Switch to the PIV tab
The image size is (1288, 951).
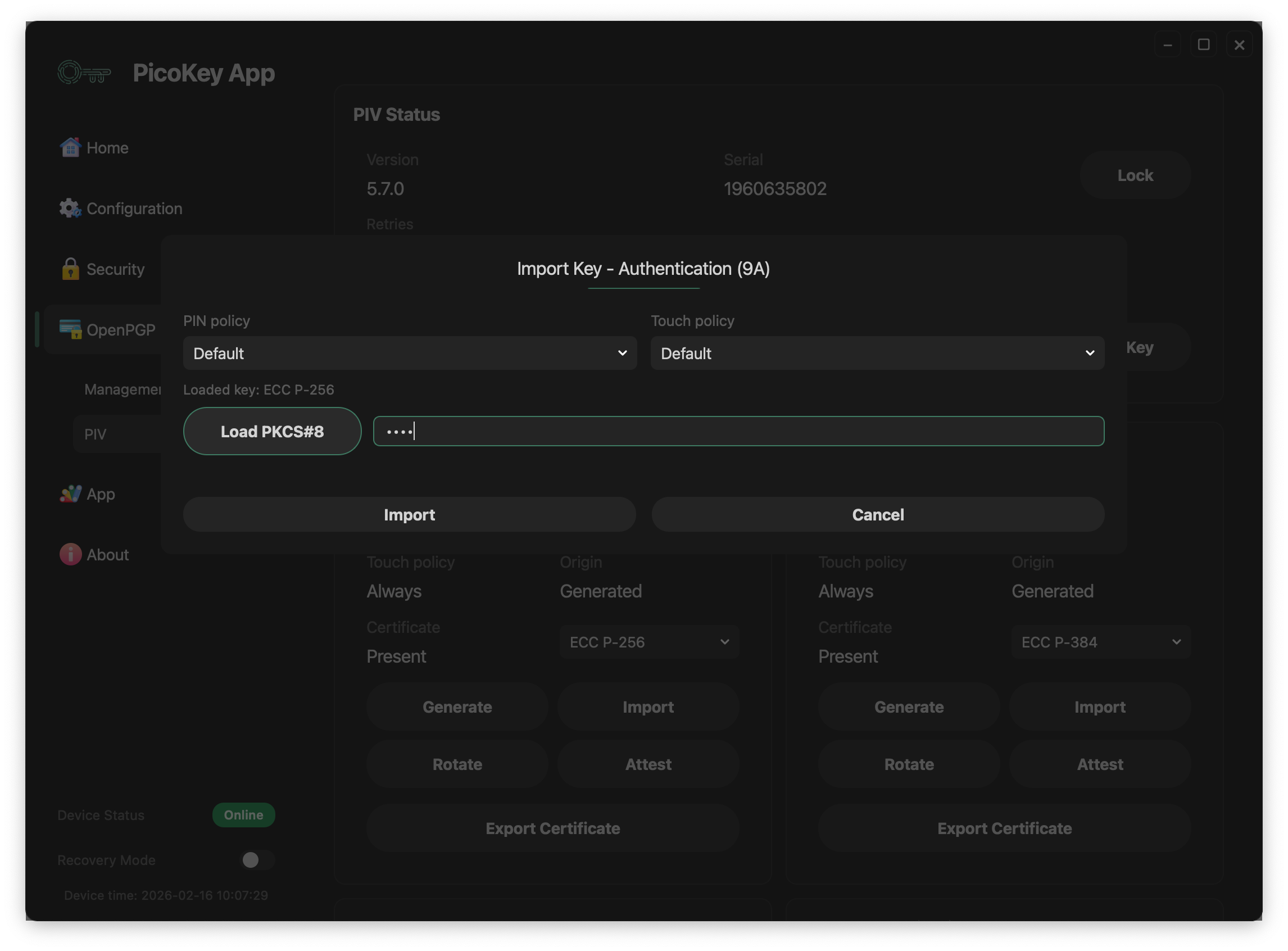[x=96, y=433]
